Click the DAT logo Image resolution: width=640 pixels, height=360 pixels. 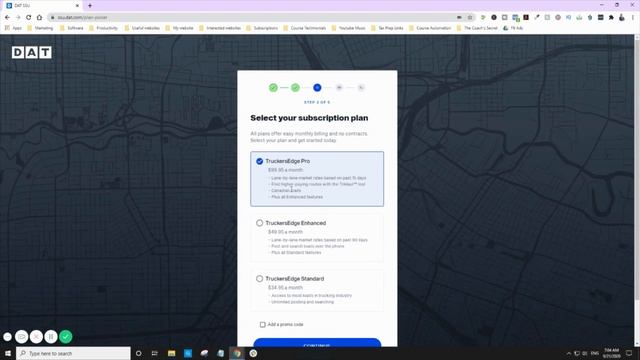(32, 52)
